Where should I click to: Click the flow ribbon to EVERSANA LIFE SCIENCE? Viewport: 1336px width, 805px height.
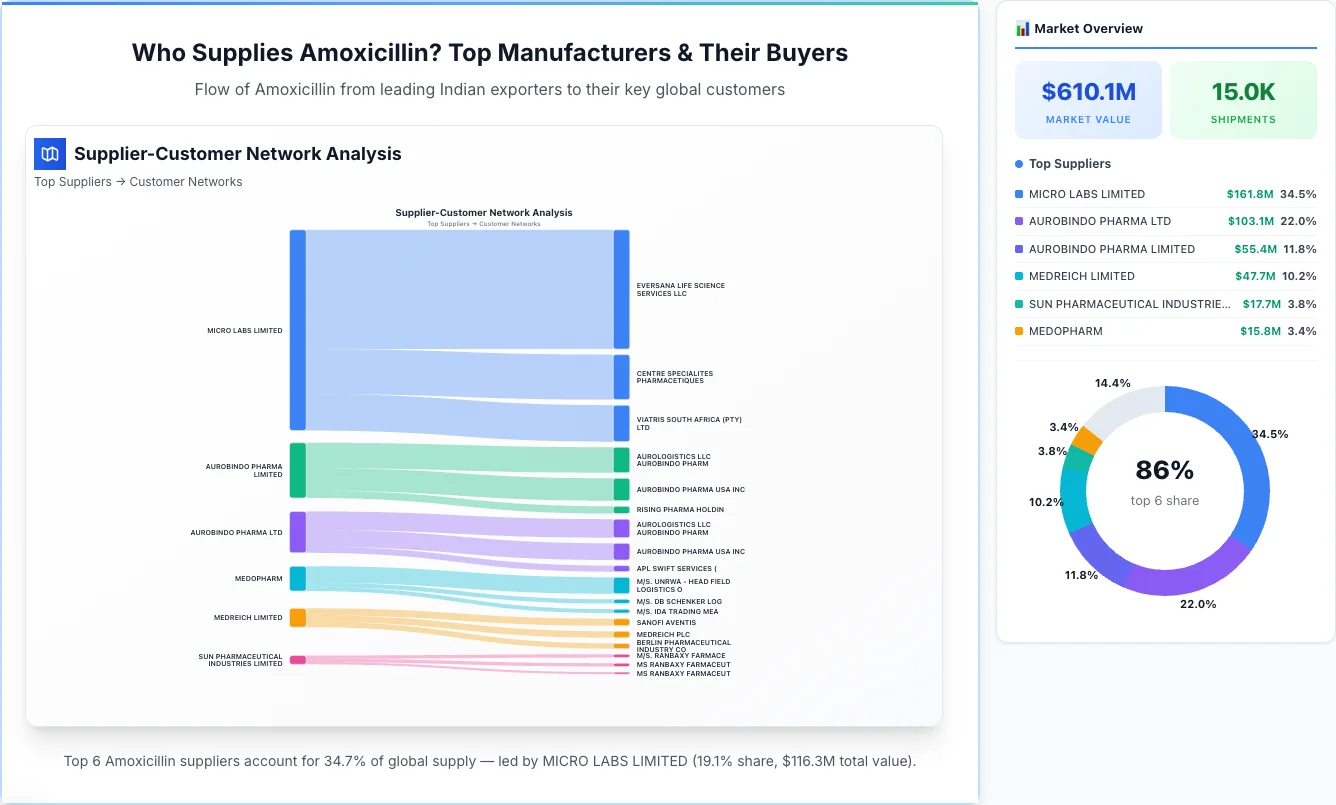[x=460, y=290]
